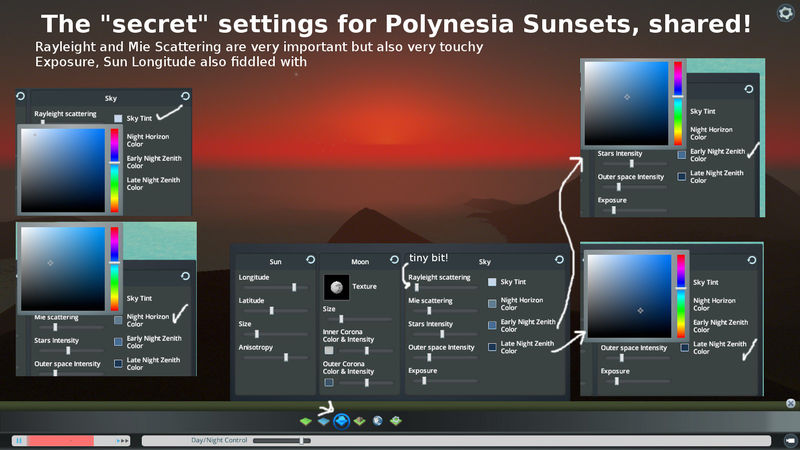
Task: Select the green terrain tile toolbar icon
Action: click(x=306, y=421)
